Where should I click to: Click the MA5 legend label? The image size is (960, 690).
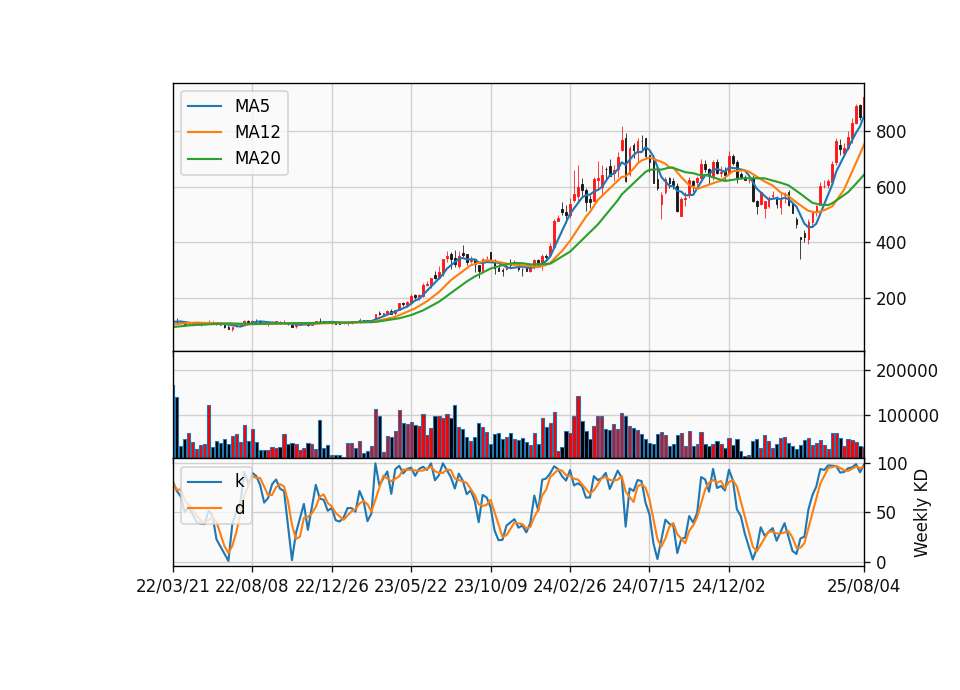pos(252,106)
